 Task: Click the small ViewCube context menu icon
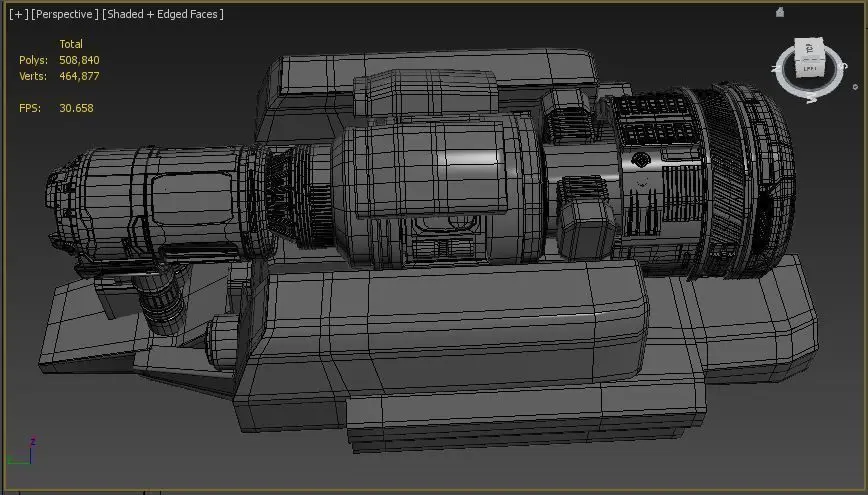click(x=855, y=87)
